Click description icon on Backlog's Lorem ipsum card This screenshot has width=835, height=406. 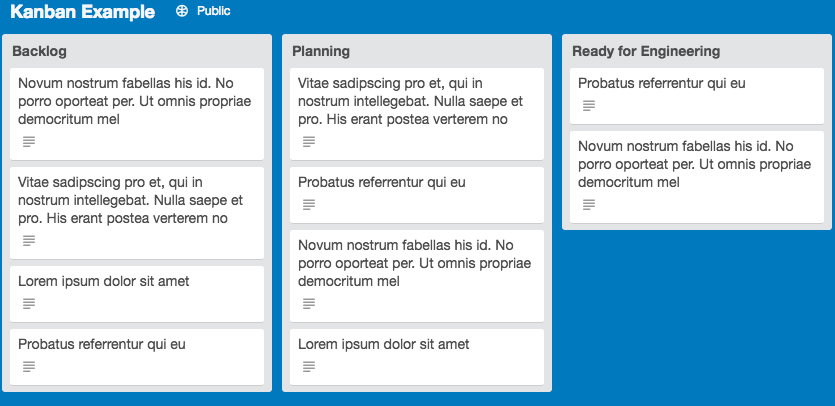coord(29,304)
